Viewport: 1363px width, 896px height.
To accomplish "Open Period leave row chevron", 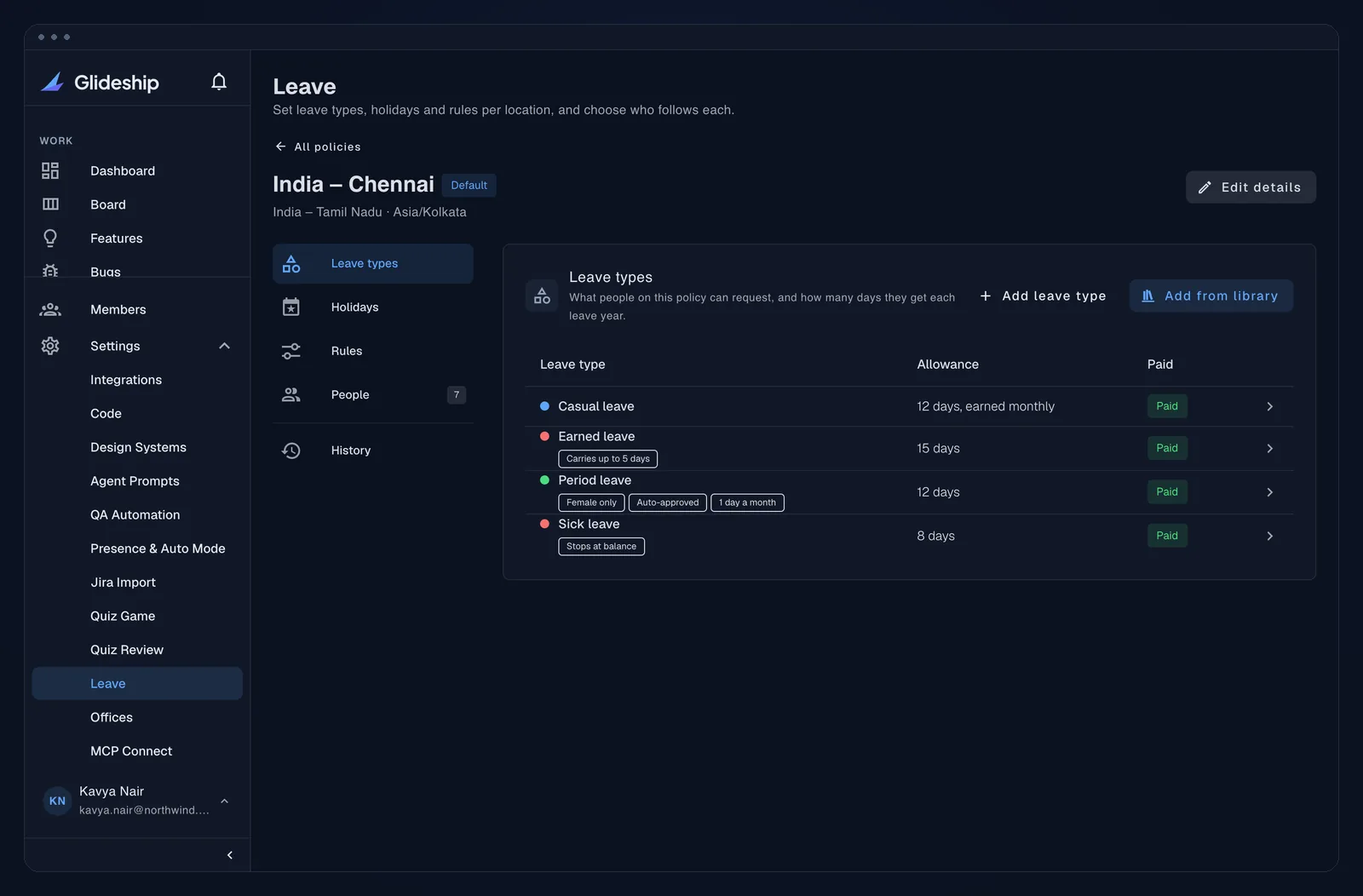I will point(1269,492).
